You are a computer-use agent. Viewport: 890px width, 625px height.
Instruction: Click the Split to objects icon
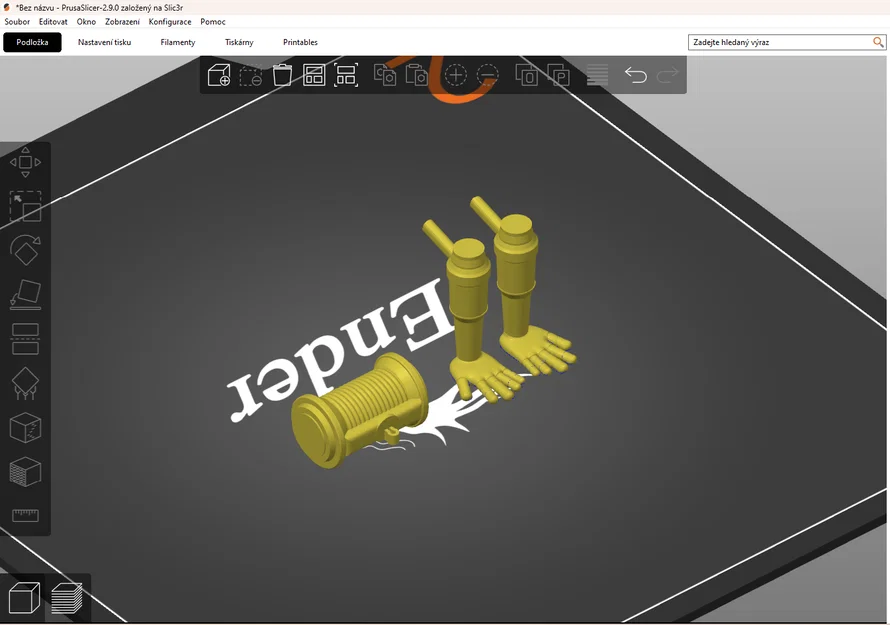[526, 75]
